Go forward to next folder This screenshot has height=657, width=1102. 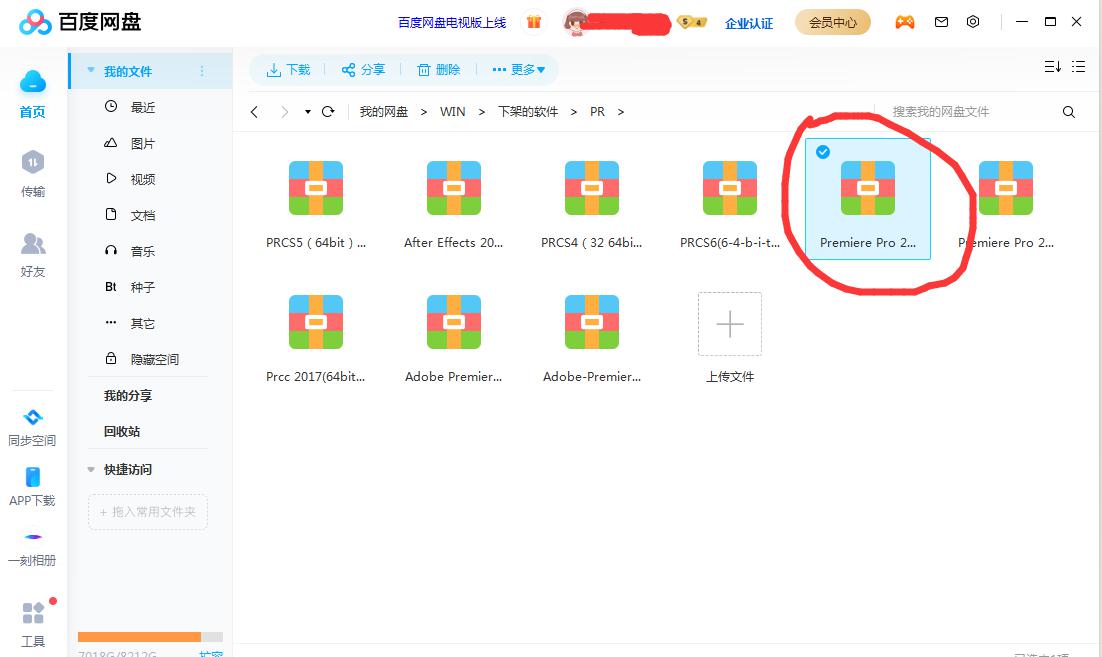click(x=284, y=112)
